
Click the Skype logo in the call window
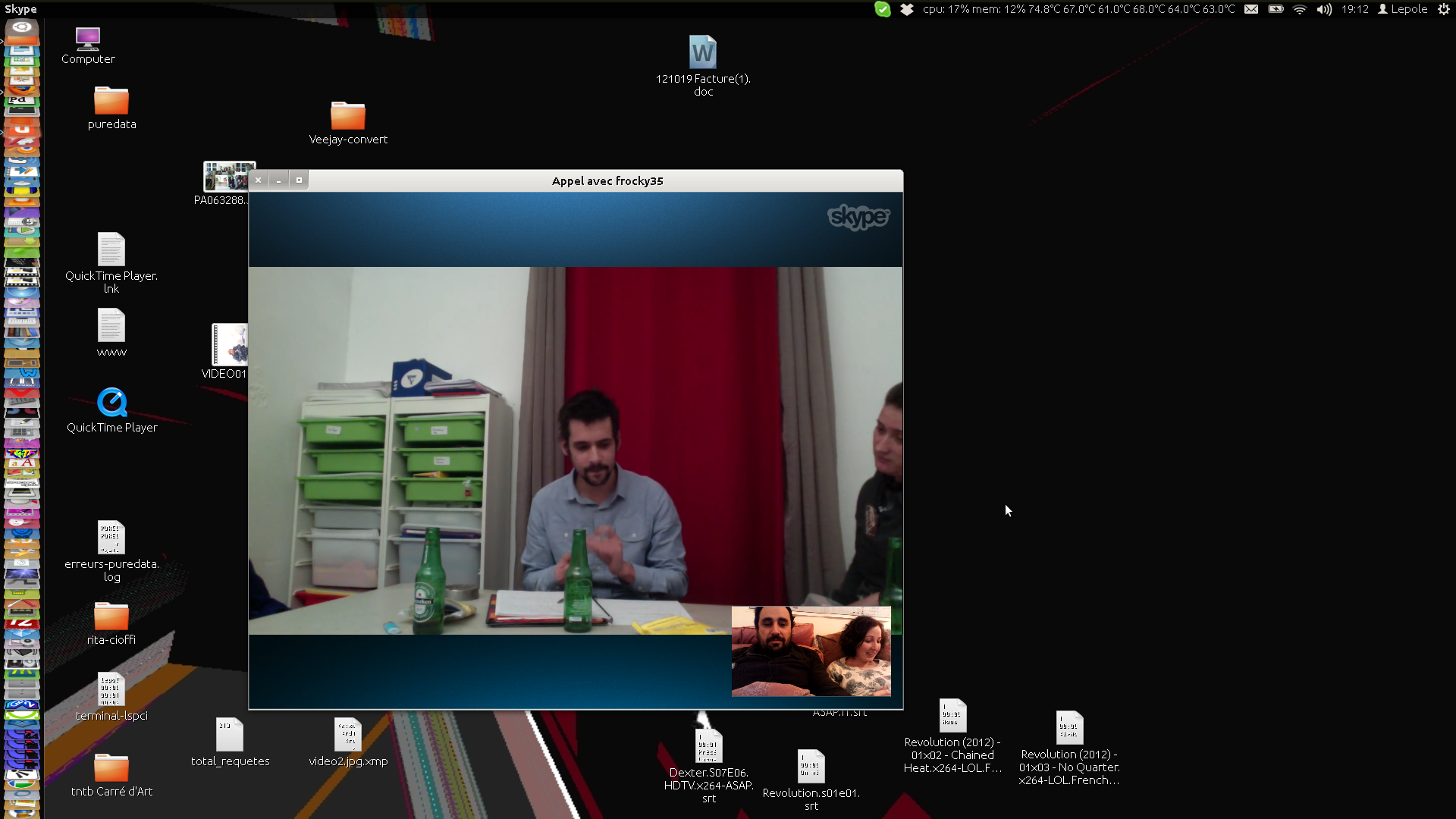tap(858, 217)
